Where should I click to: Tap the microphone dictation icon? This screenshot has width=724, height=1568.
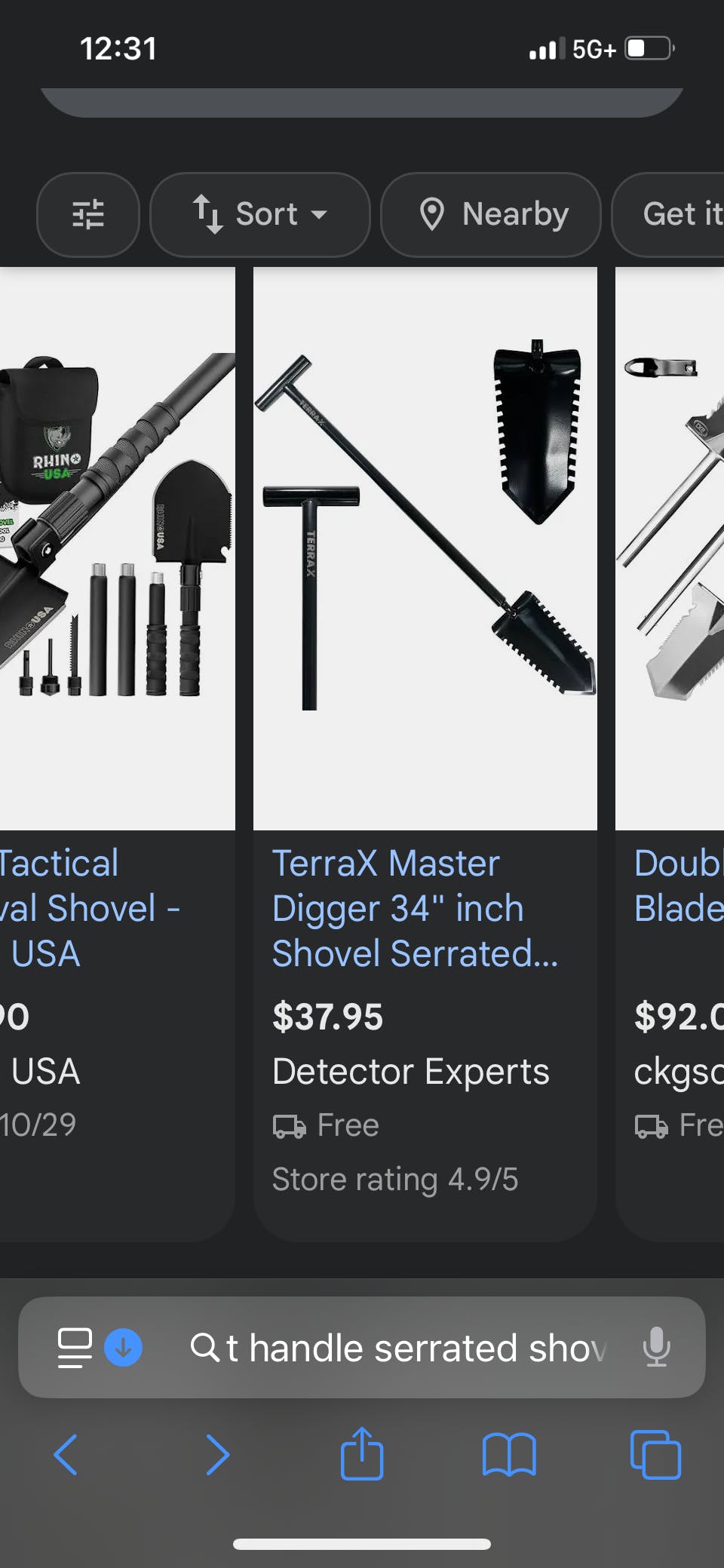click(656, 1347)
